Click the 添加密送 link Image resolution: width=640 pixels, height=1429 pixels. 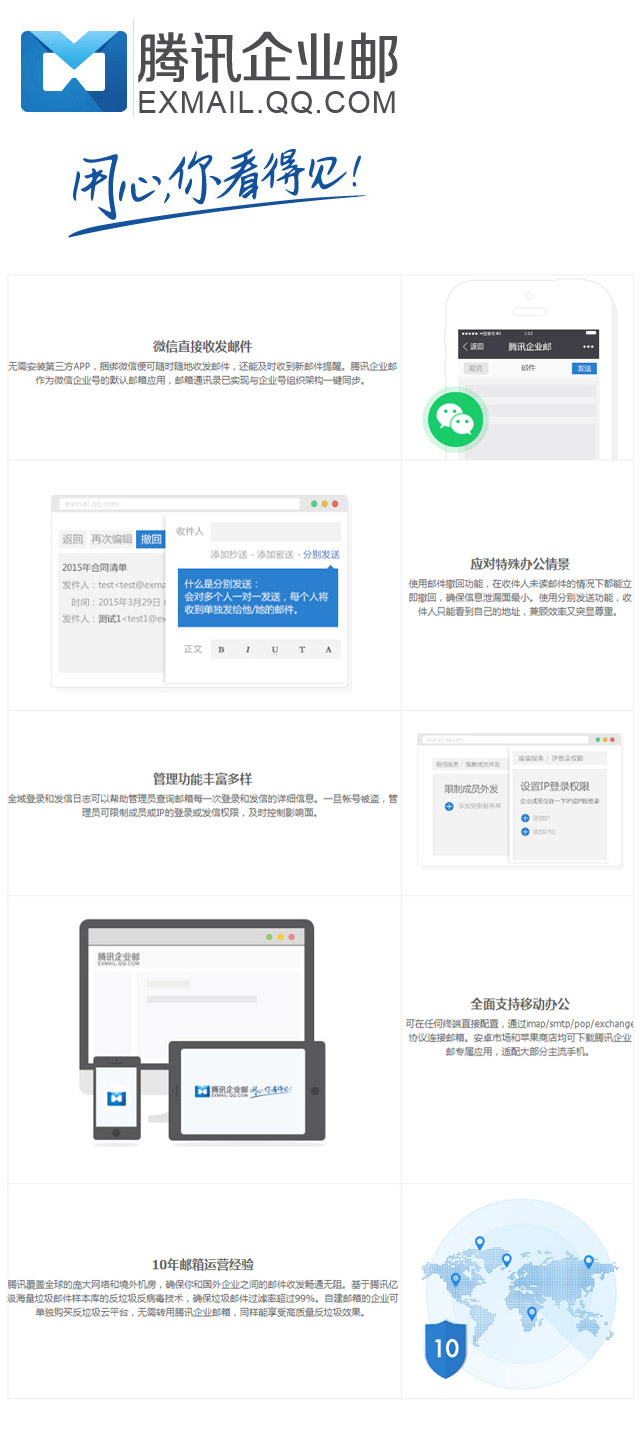tap(275, 554)
